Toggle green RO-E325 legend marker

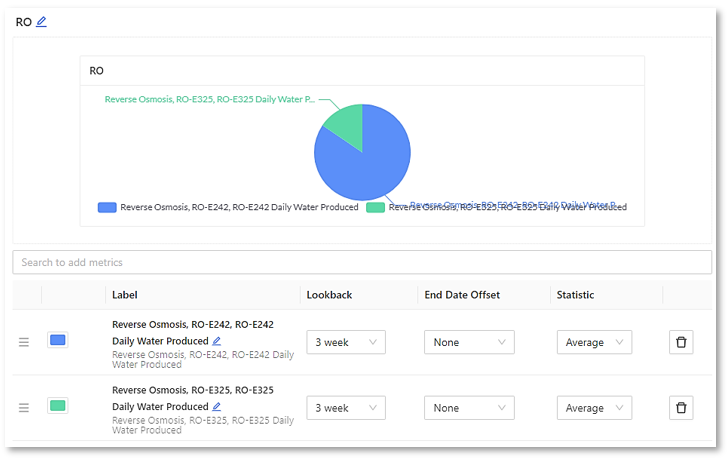(x=375, y=207)
